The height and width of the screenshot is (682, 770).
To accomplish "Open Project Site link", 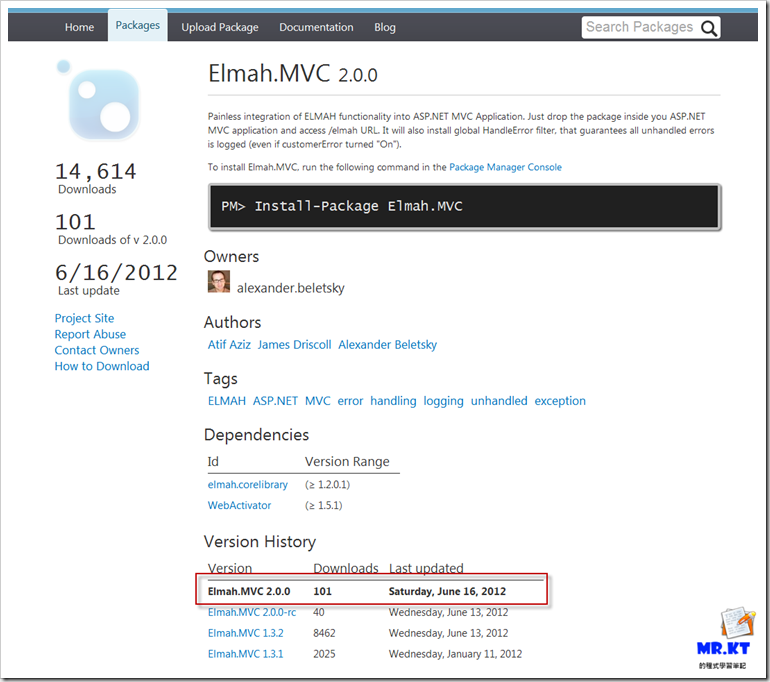I will tap(84, 318).
